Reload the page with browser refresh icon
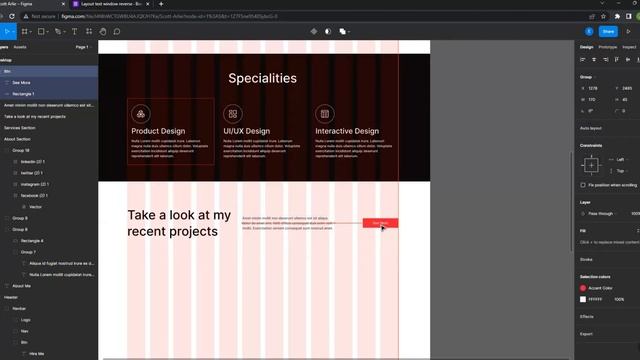The height and width of the screenshot is (360, 640). pyautogui.click(x=12, y=16)
